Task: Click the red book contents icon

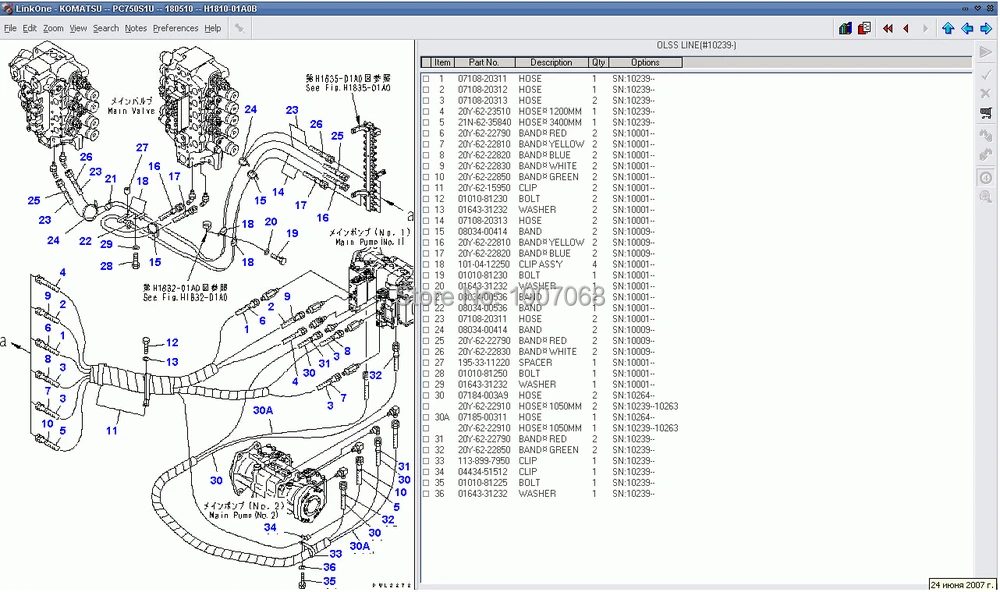Action: pyautogui.click(x=865, y=28)
